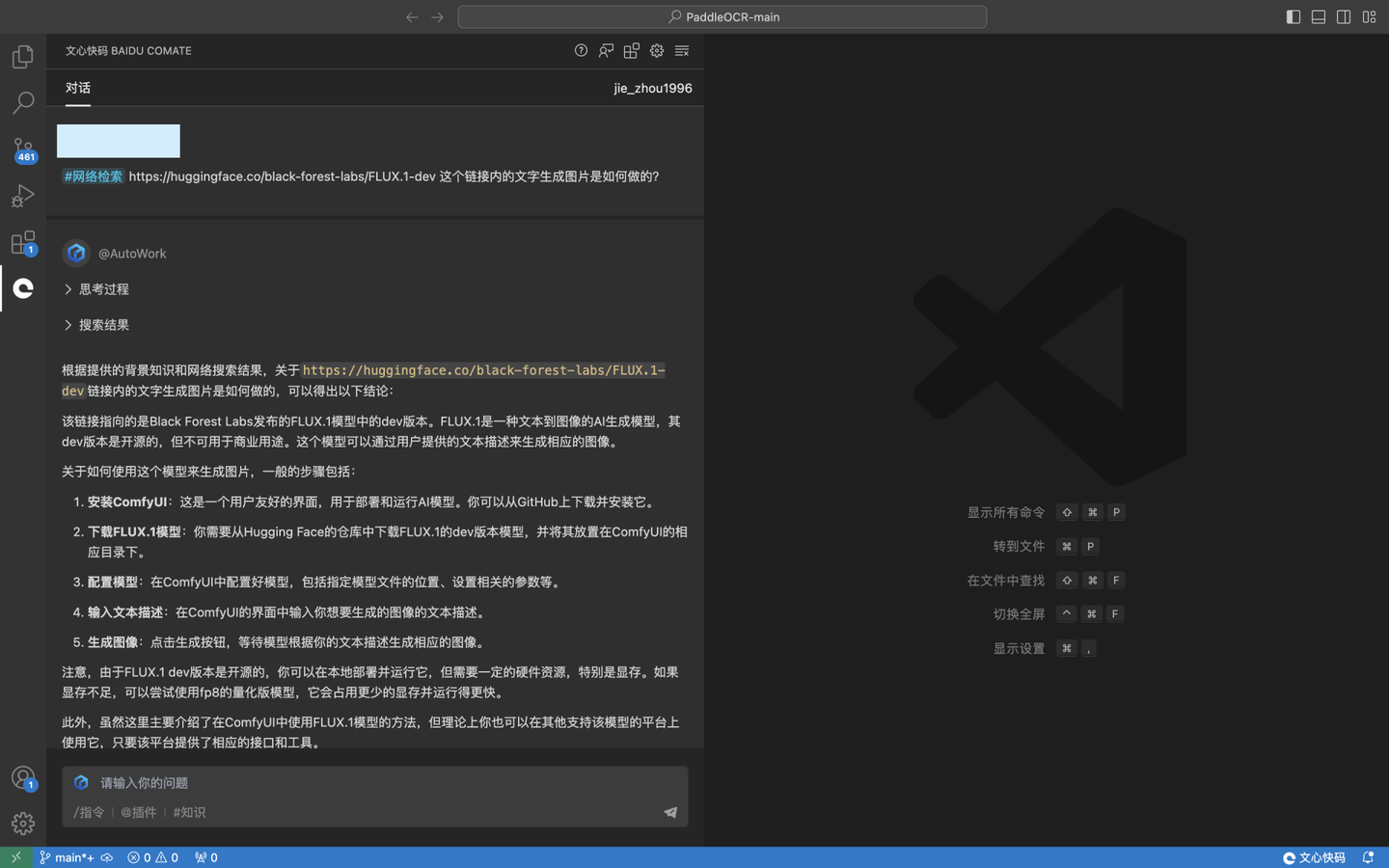The height and width of the screenshot is (868, 1389).
Task: Click 文心快码 in the status bar
Action: (1314, 857)
